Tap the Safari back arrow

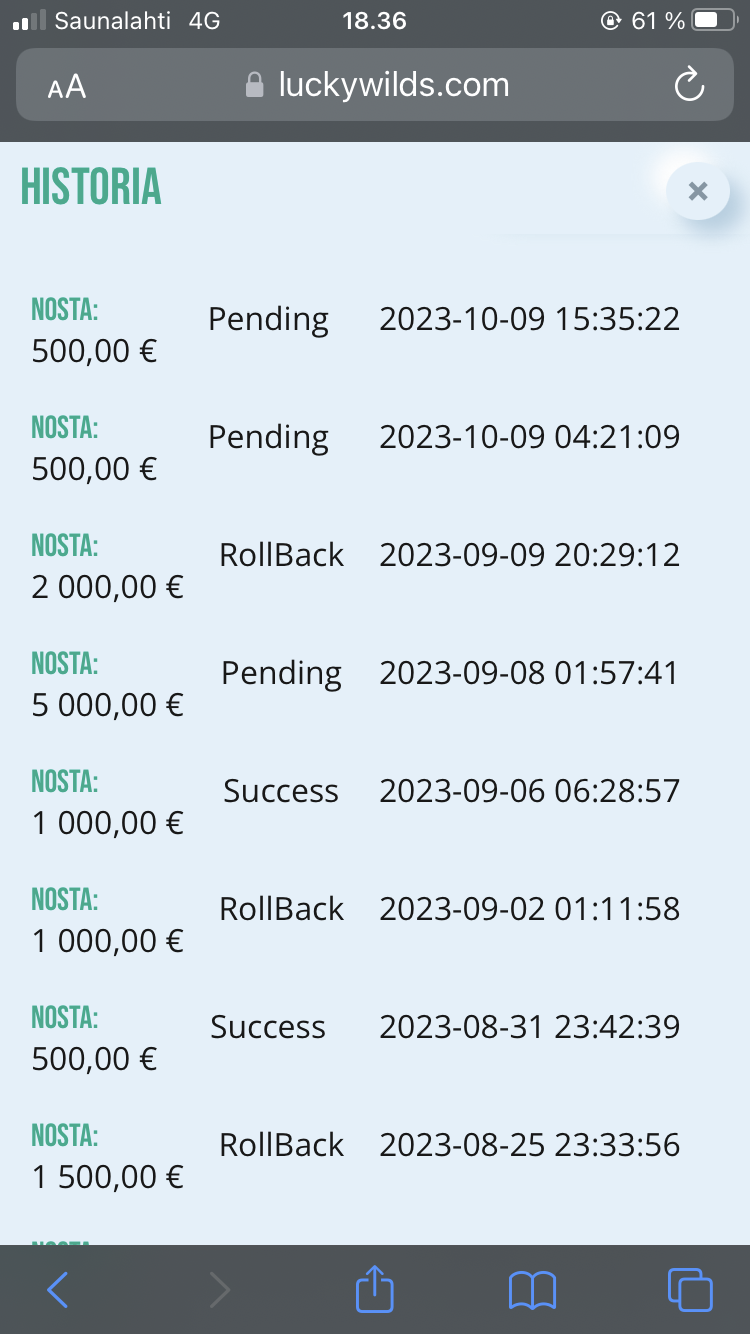coord(58,1290)
